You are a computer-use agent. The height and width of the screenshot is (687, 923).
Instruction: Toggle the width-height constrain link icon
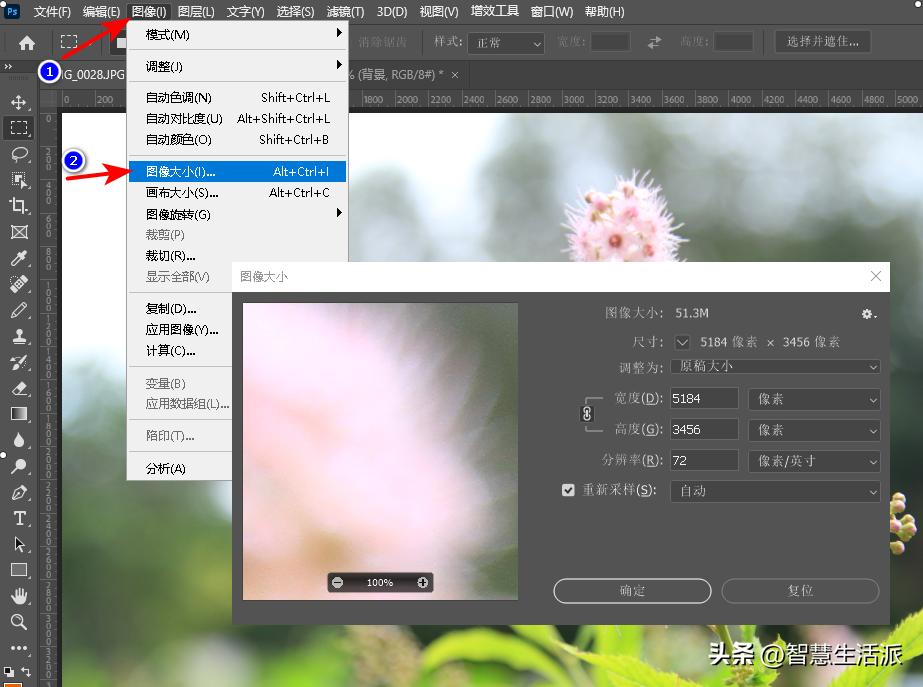[589, 413]
